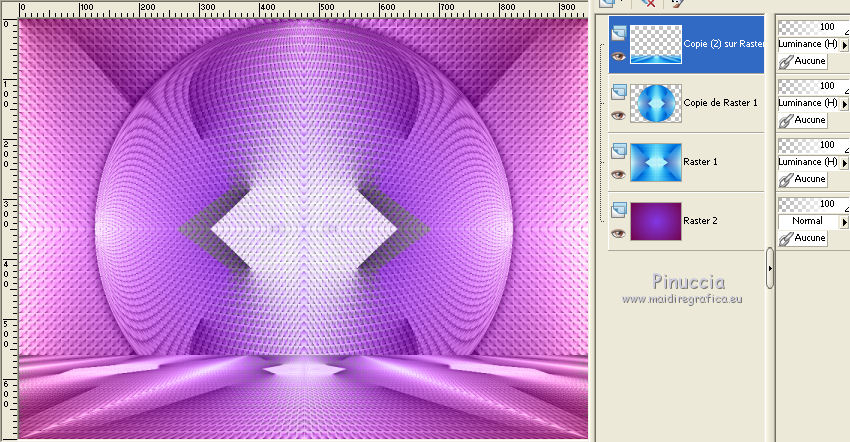850x442 pixels.
Task: Click opacity slider of Raster 2 layer
Action: (813, 204)
